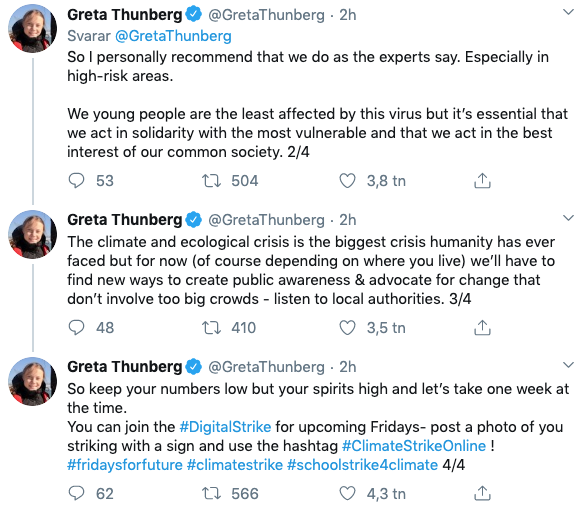The image size is (580, 510).
Task: Reply to the 2/4 tweet with 53 replies
Action: [x=77, y=181]
